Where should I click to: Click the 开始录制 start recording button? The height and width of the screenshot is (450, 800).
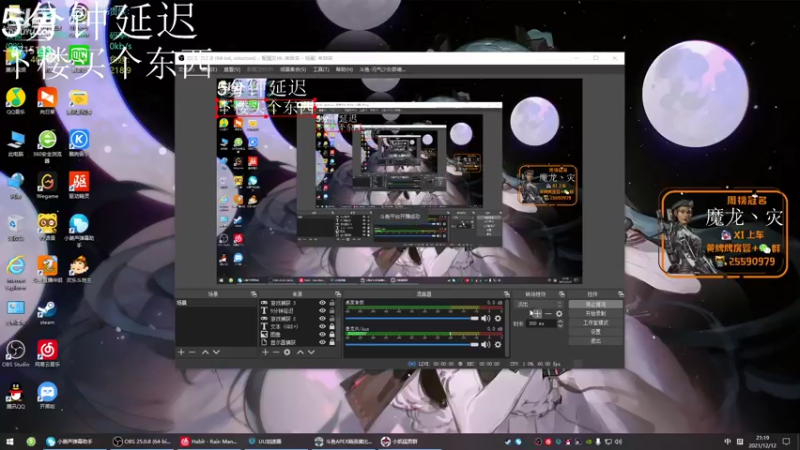click(595, 313)
